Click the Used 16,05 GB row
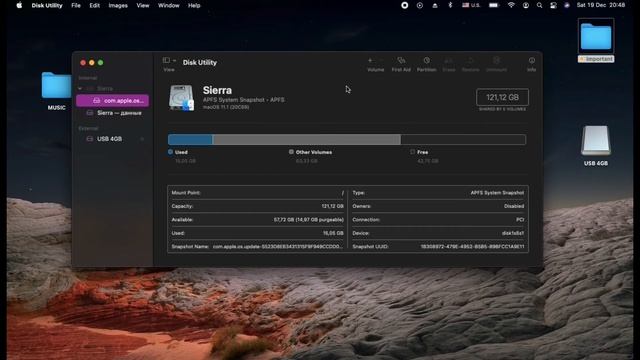 [258, 233]
